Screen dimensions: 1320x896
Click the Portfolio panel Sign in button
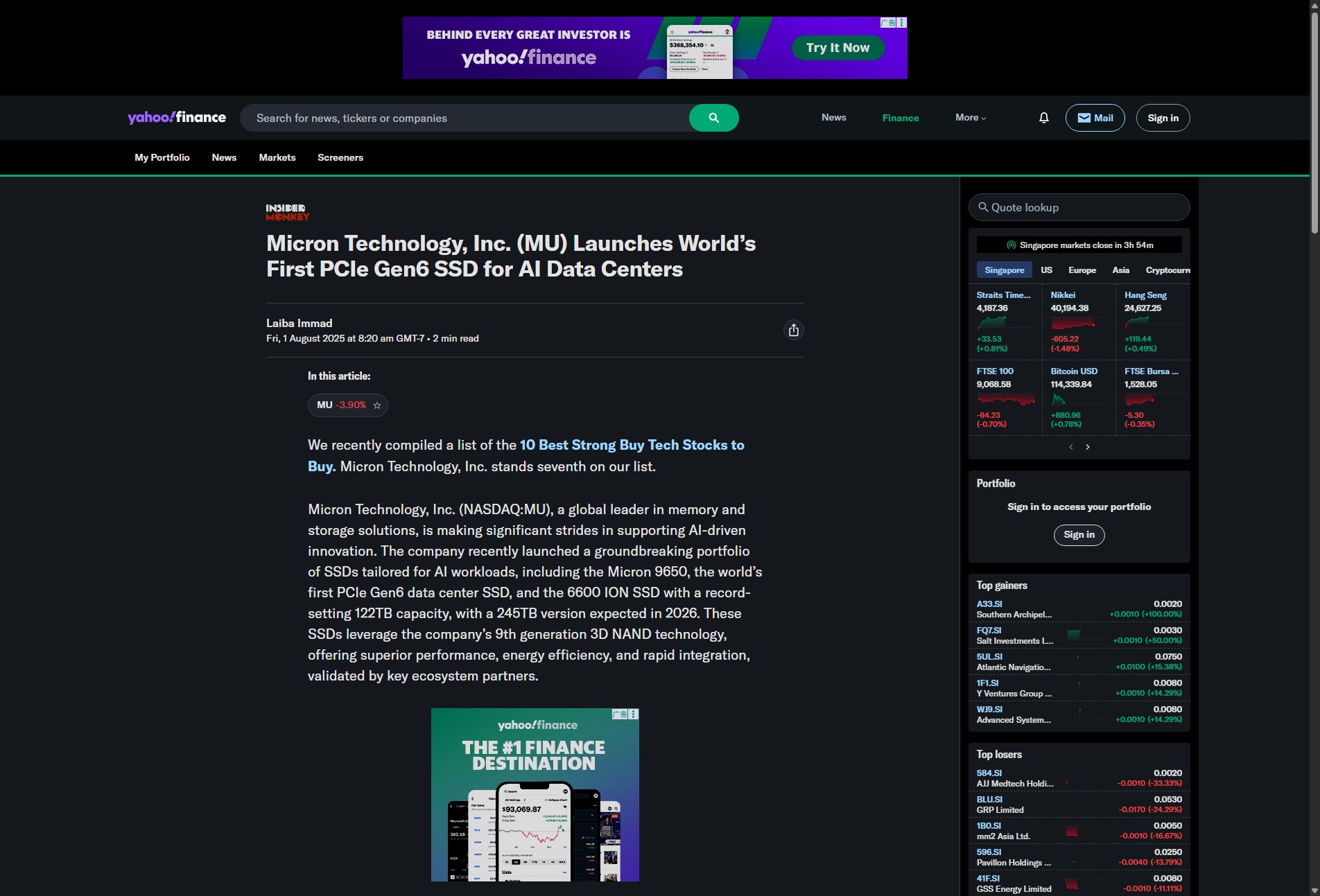(1079, 535)
